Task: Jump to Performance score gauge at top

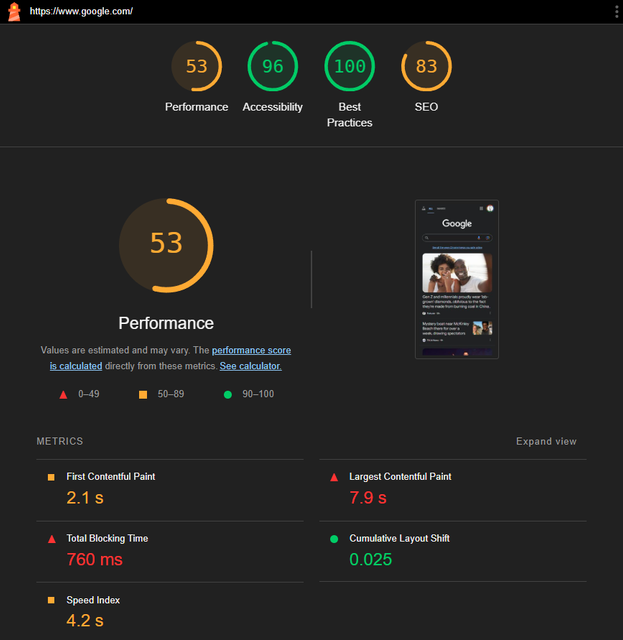Action: click(196, 66)
